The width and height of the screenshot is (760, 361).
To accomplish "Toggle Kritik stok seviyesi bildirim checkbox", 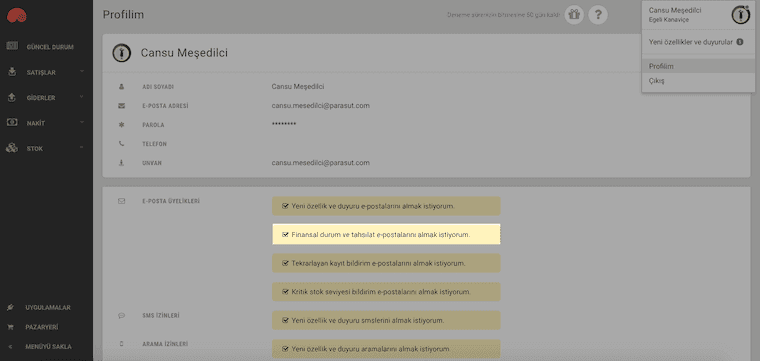I will tap(285, 292).
